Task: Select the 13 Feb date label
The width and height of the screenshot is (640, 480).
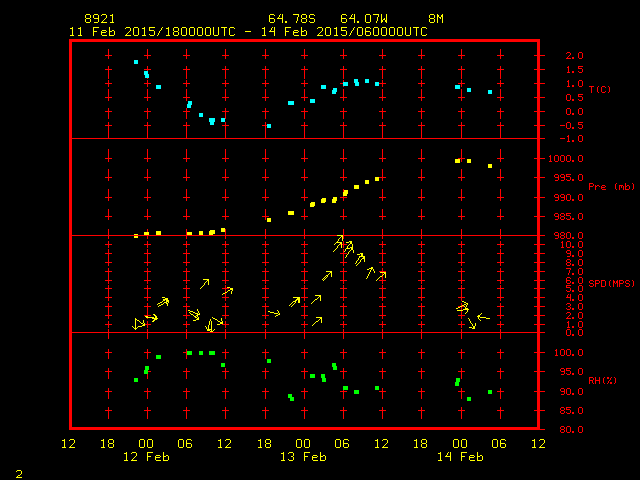Action: pyautogui.click(x=303, y=457)
